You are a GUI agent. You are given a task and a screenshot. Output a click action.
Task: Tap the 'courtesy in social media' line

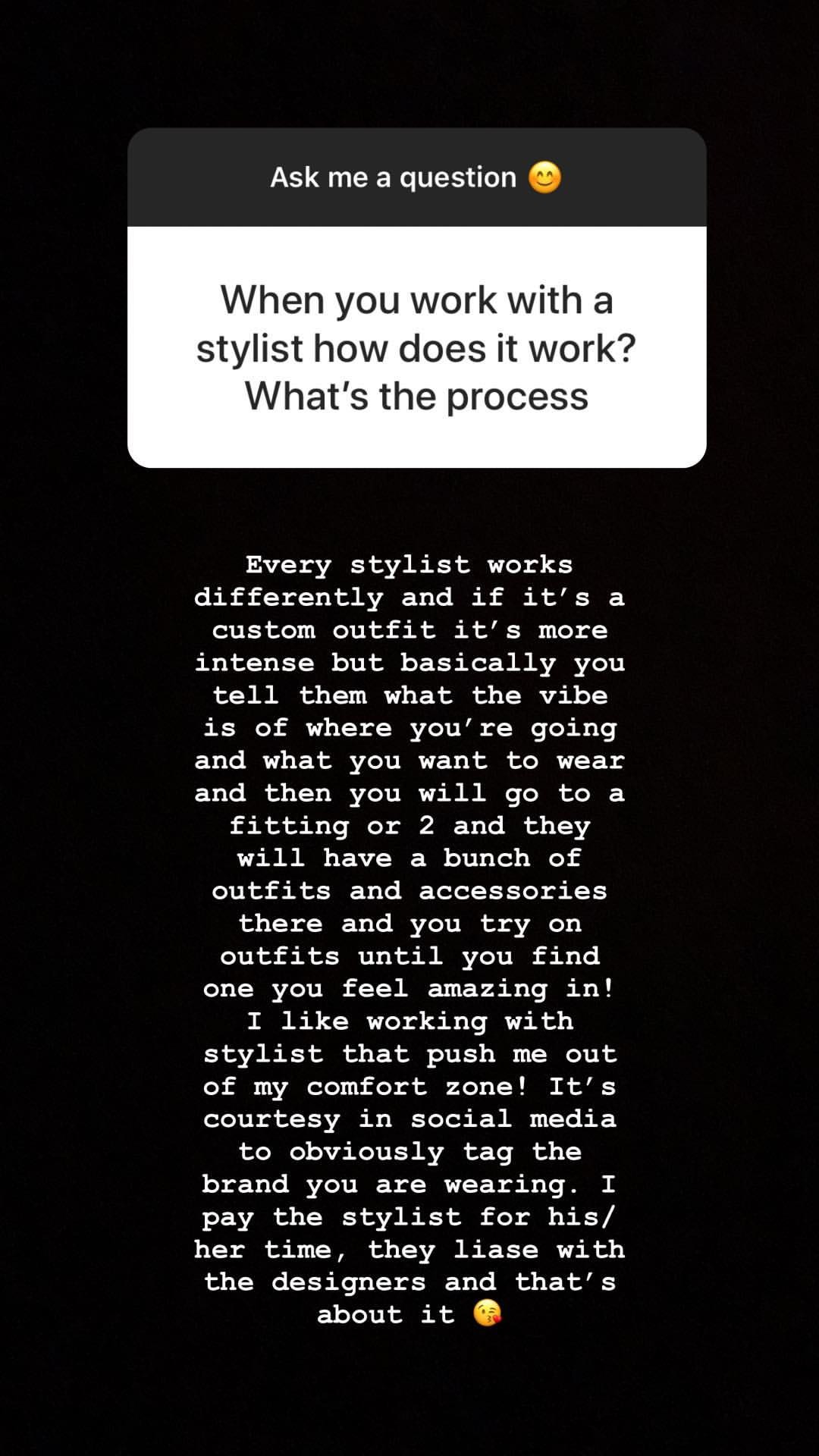pyautogui.click(x=409, y=1119)
